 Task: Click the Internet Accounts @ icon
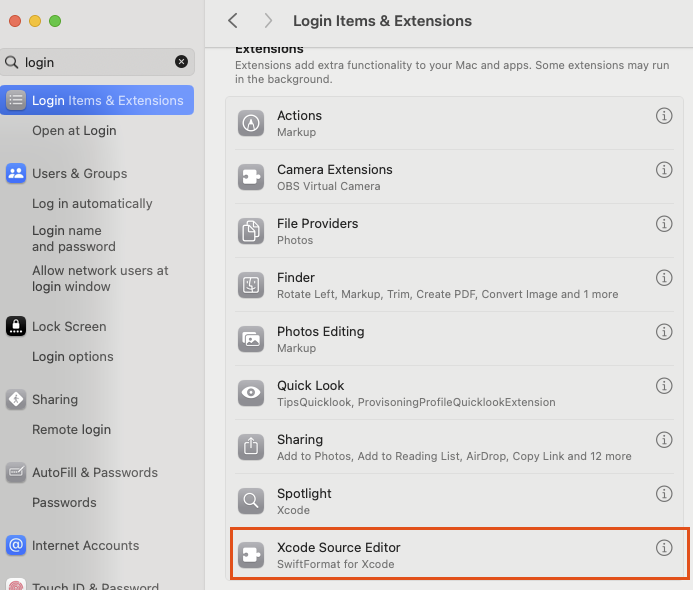pos(16,545)
